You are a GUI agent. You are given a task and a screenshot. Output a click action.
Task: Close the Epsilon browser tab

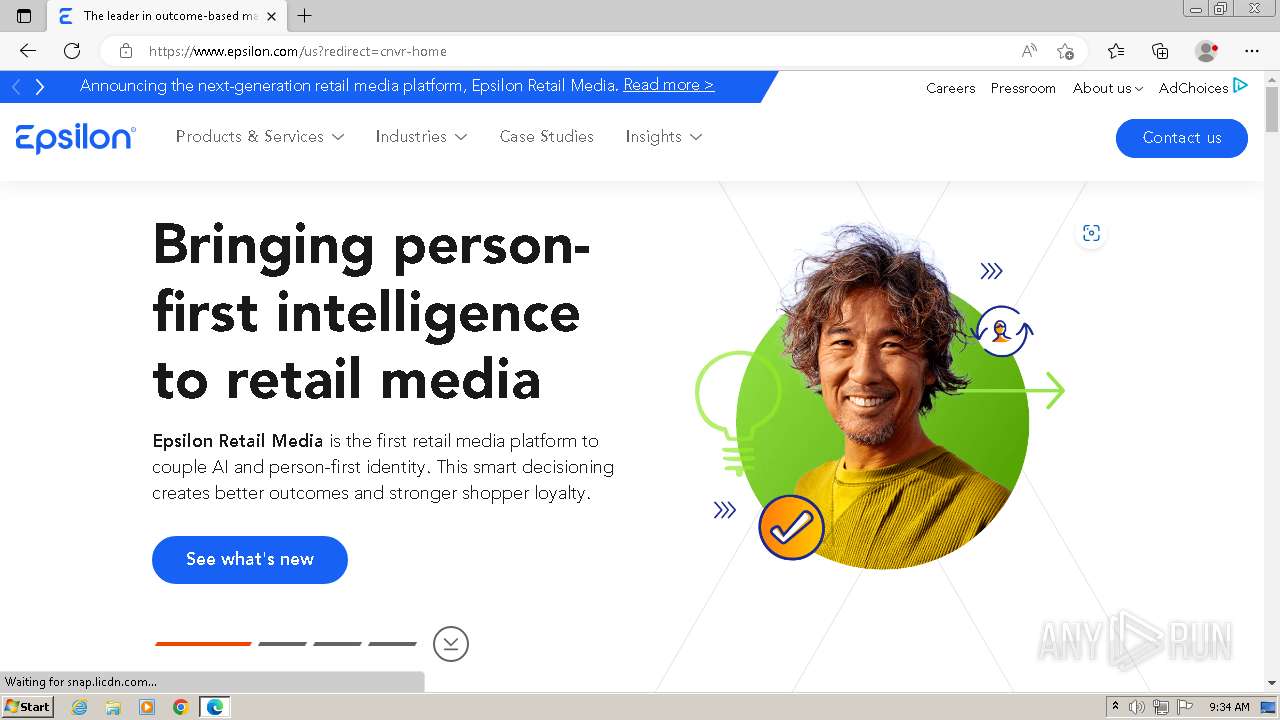click(x=271, y=16)
